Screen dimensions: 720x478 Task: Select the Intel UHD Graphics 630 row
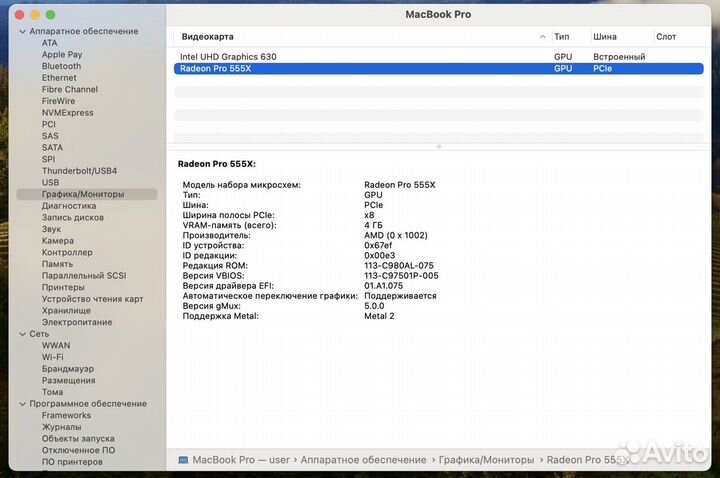point(439,57)
